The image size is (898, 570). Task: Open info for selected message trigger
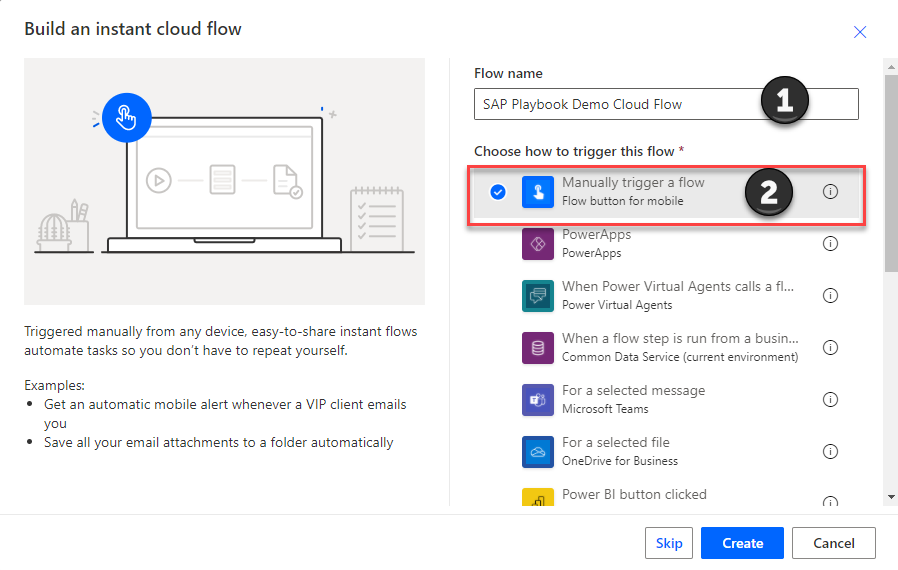pyautogui.click(x=830, y=399)
